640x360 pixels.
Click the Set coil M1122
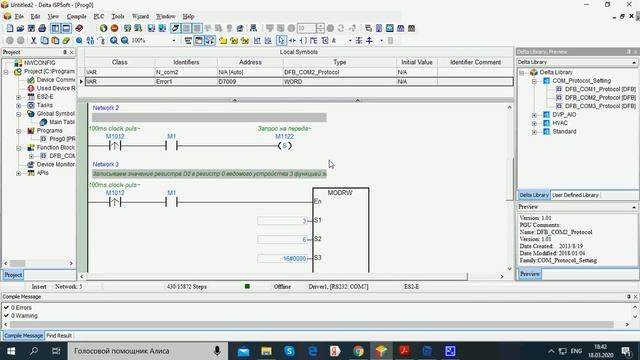point(284,146)
